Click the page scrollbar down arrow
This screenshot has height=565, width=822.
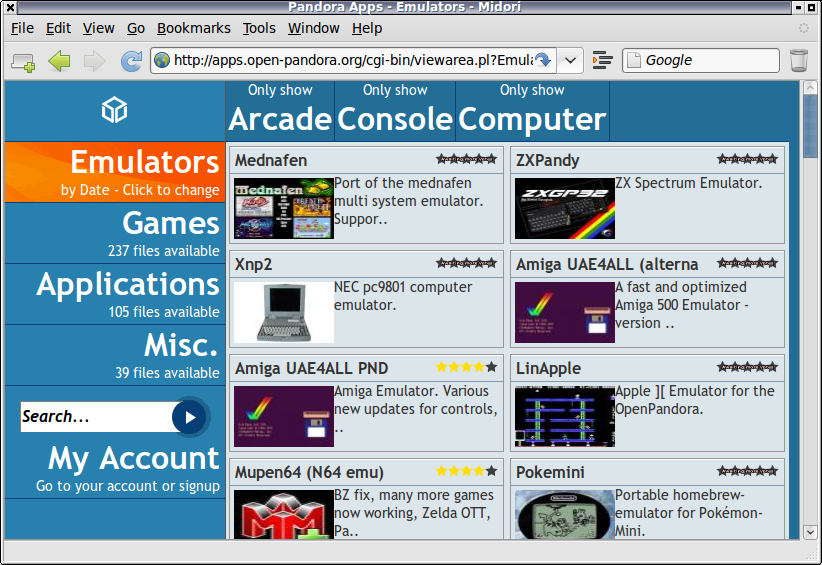pyautogui.click(x=810, y=532)
